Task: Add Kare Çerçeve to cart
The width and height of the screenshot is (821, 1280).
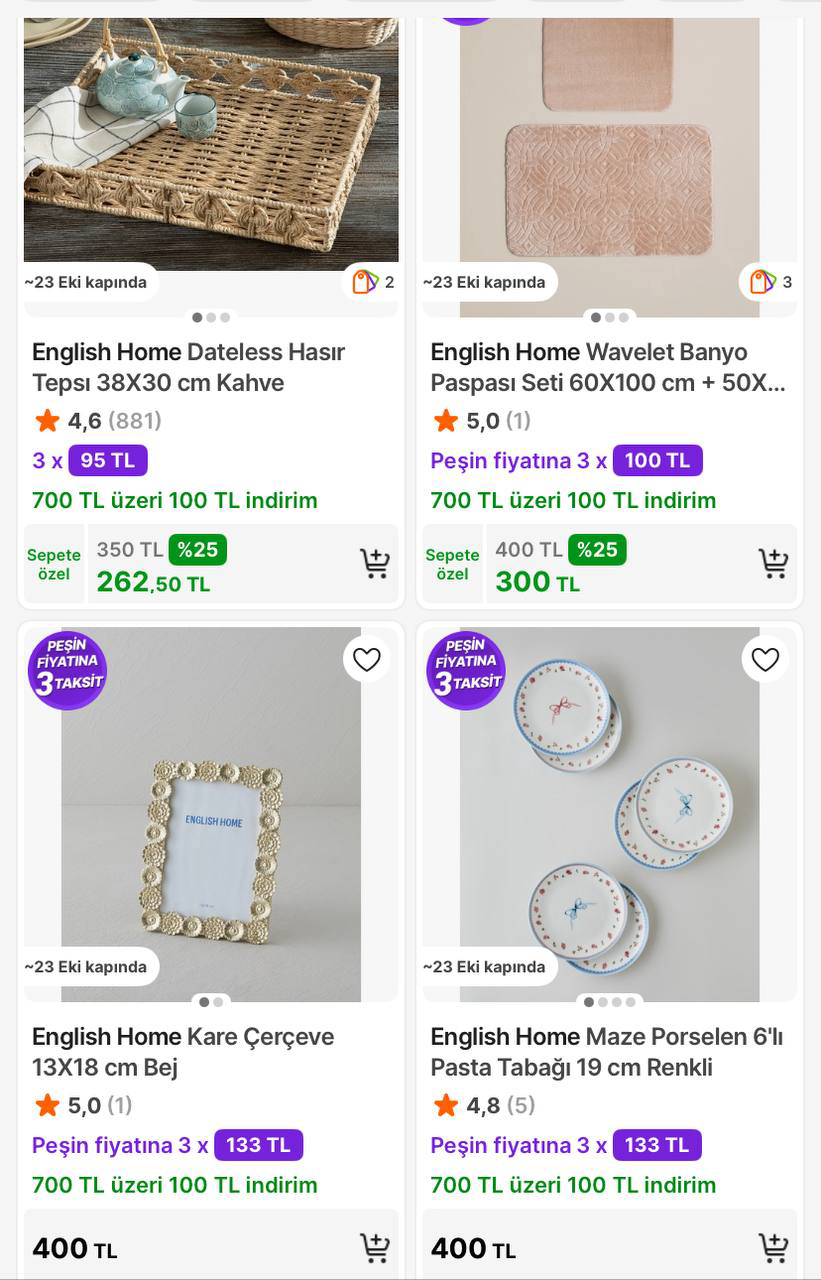Action: tap(374, 1248)
